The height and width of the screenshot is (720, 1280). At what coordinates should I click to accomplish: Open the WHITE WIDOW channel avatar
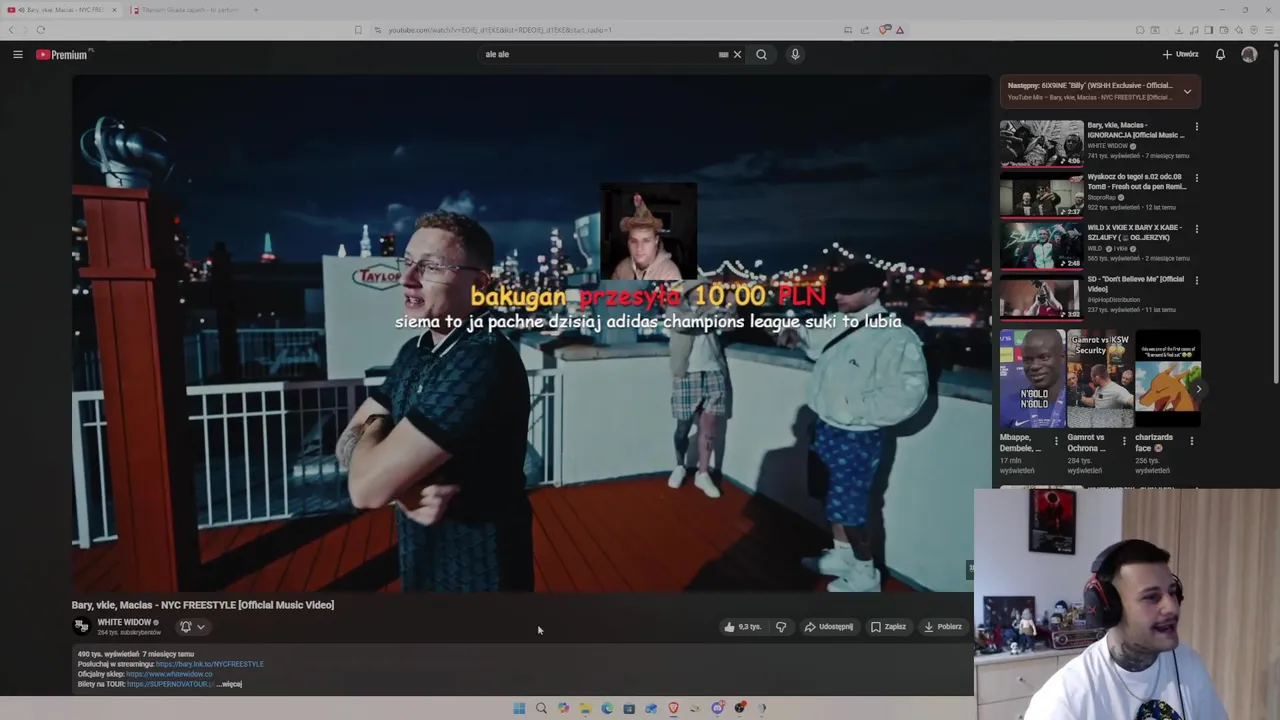coord(81,627)
